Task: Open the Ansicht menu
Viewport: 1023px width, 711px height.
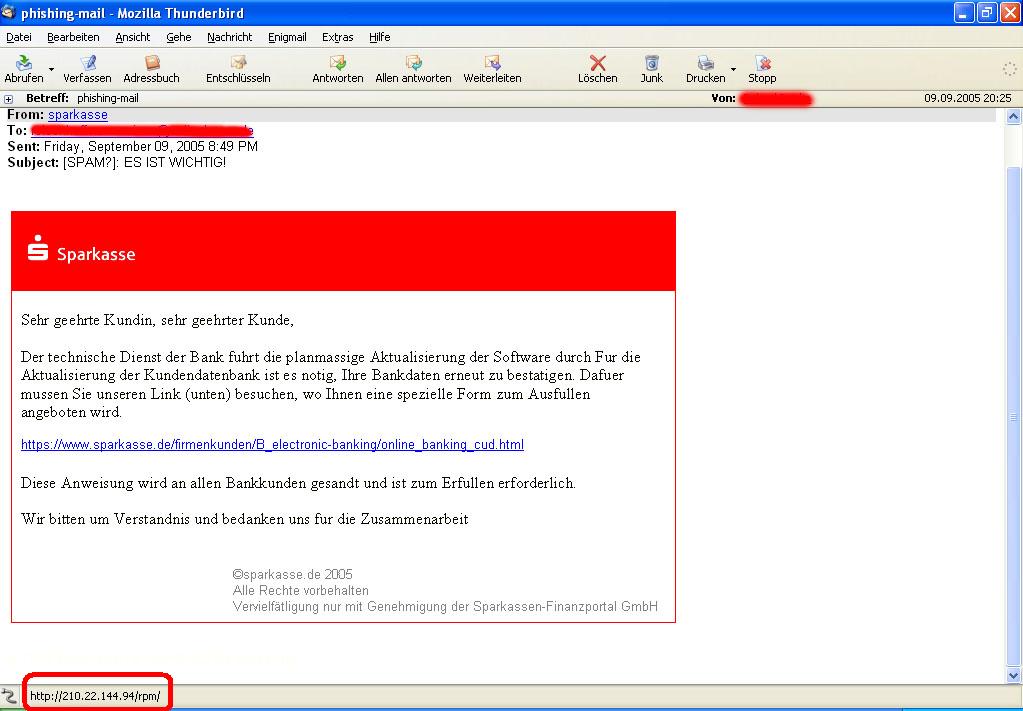Action: (x=132, y=37)
